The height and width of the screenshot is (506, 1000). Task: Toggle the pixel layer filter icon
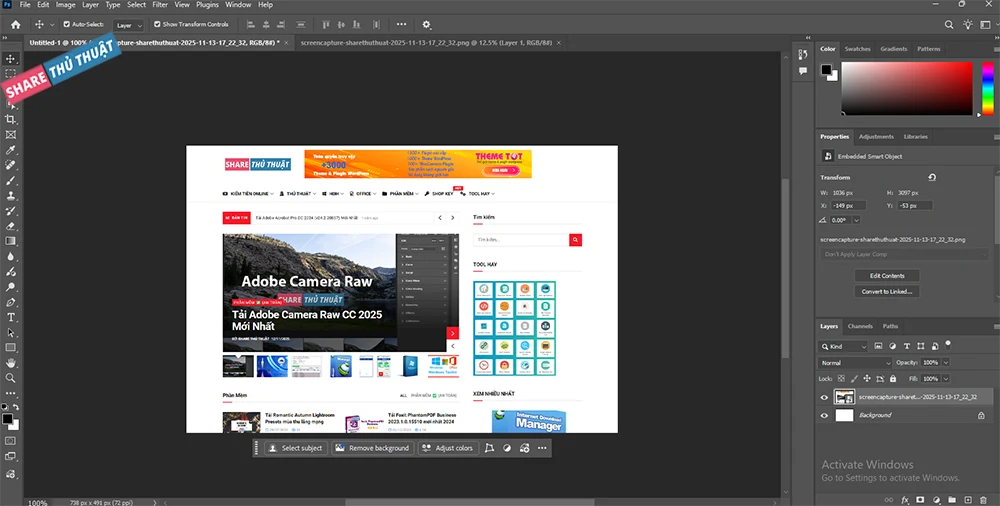coord(878,346)
